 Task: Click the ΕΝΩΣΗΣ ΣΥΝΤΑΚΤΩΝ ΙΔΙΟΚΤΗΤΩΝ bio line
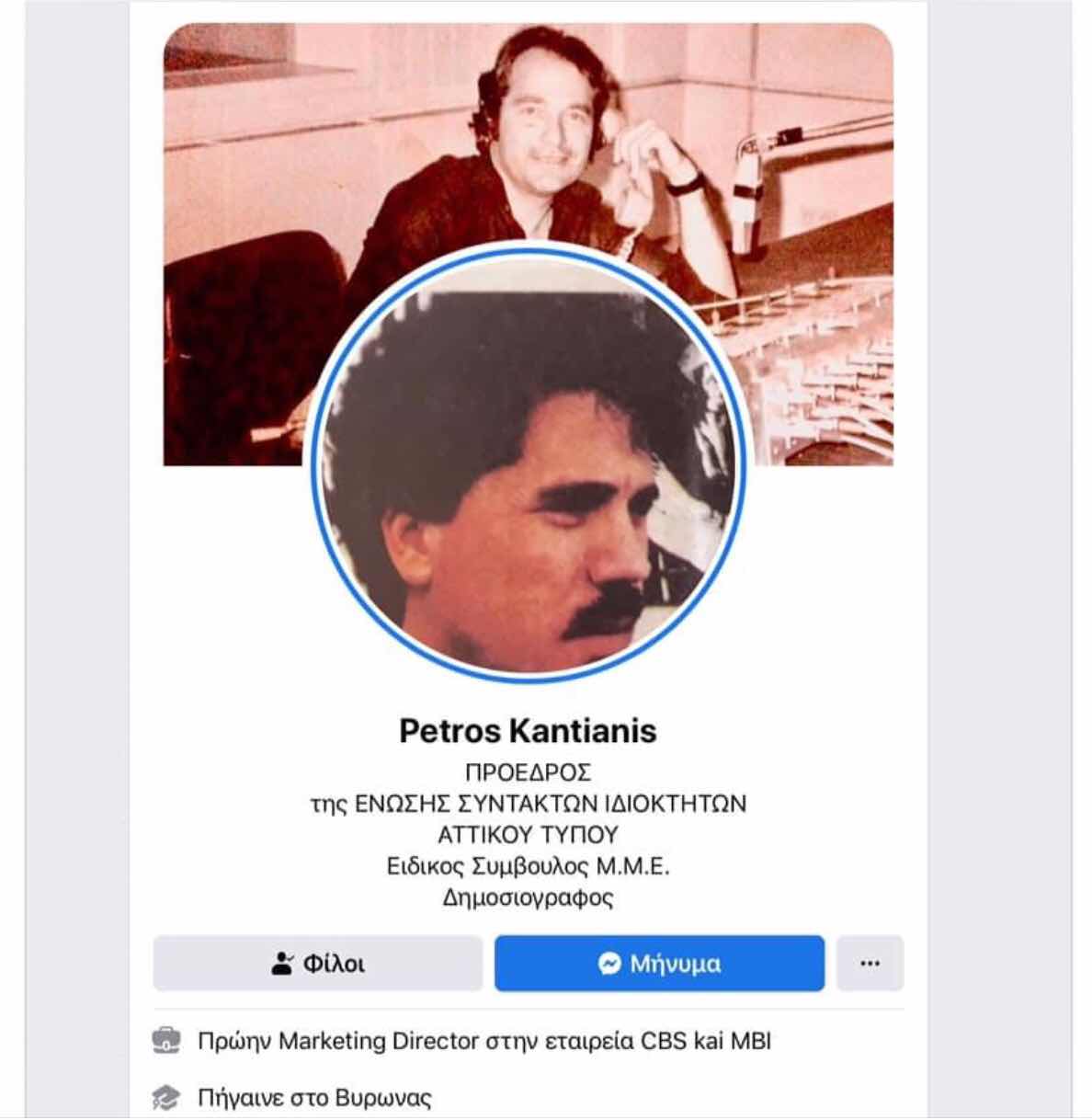[x=552, y=803]
